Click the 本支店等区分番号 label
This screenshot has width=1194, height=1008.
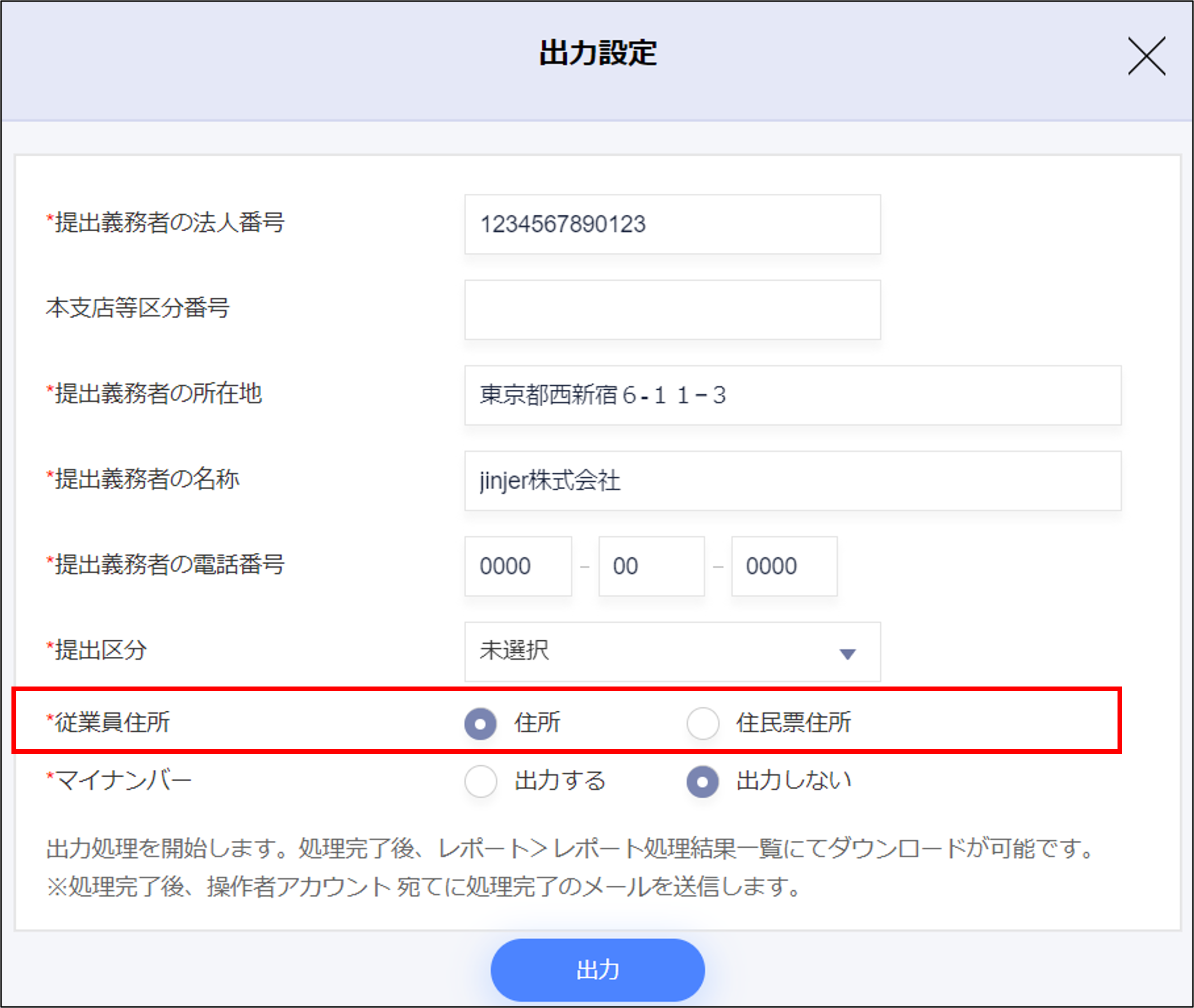138,308
